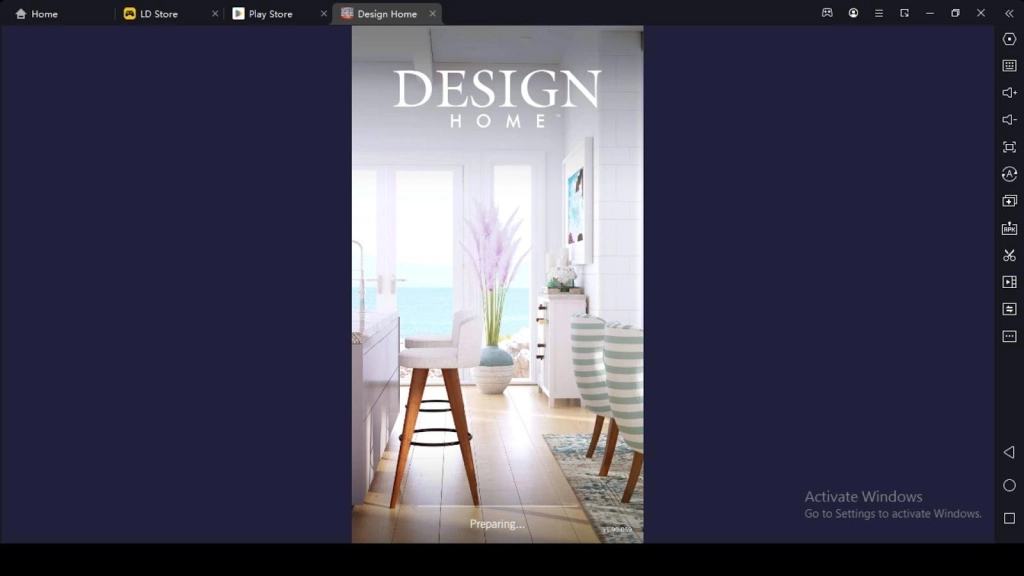
Task: Collapse the sidebar with the double-arrow
Action: tap(1009, 13)
